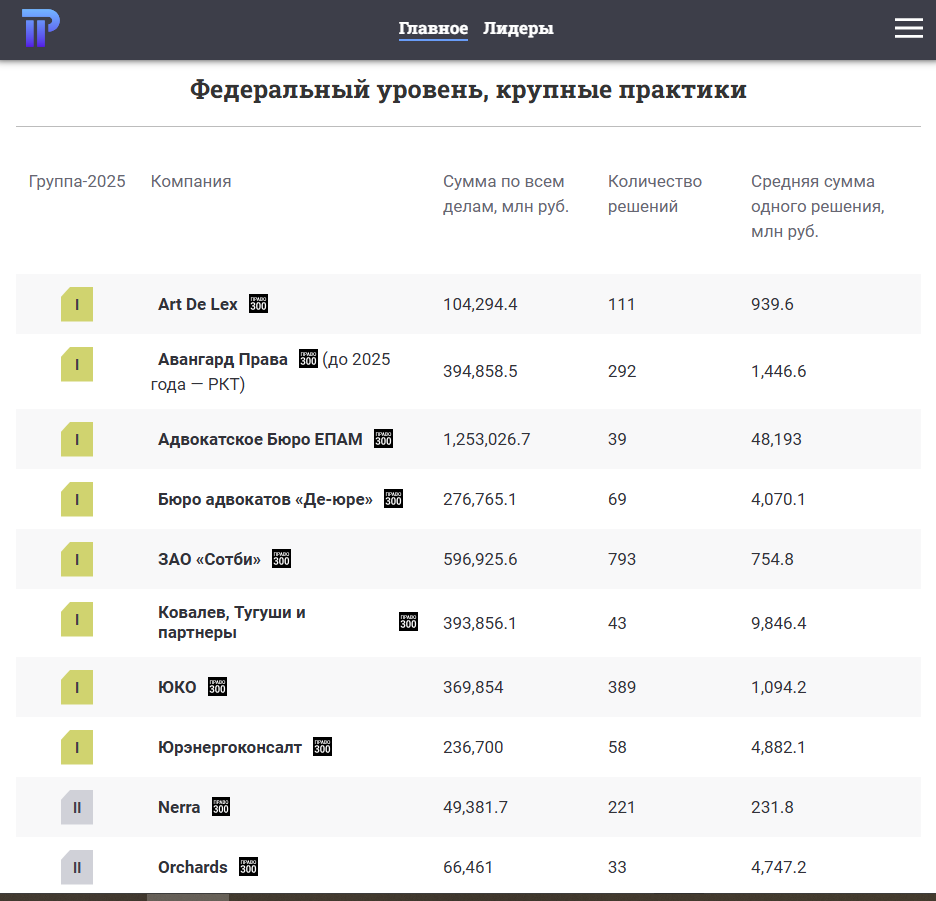Click the sum value 596,925.6
The width and height of the screenshot is (936, 901).
click(x=480, y=559)
